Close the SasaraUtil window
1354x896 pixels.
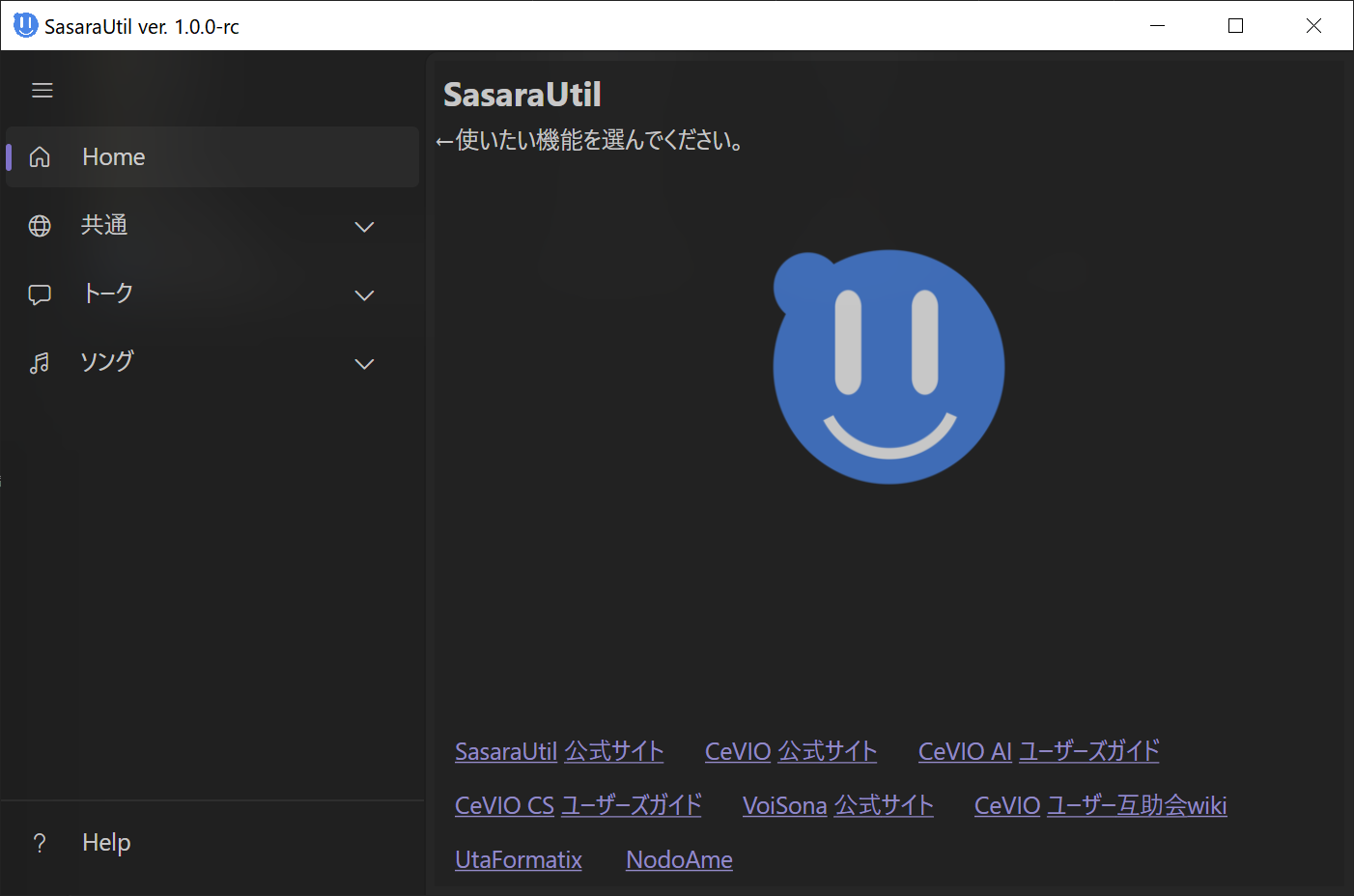click(x=1313, y=26)
